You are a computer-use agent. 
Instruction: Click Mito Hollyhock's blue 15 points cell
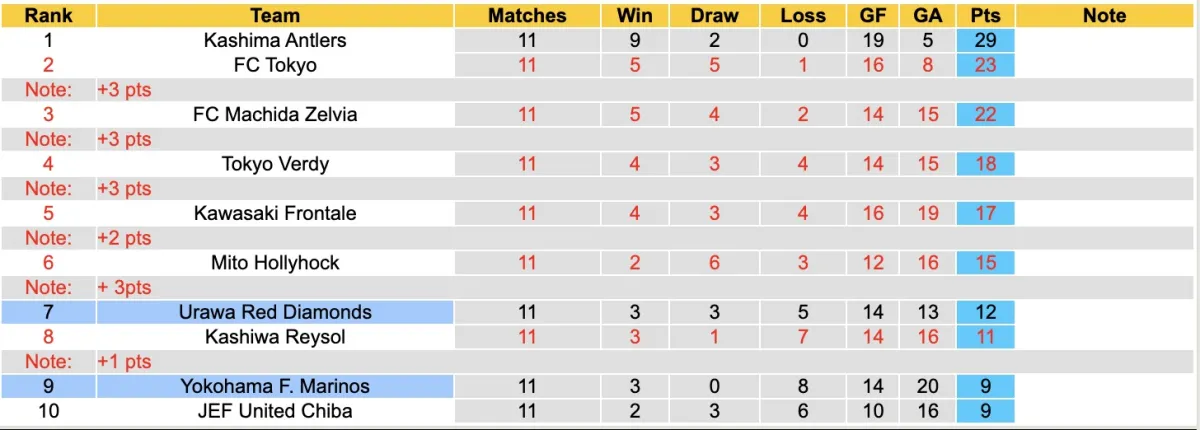985,263
